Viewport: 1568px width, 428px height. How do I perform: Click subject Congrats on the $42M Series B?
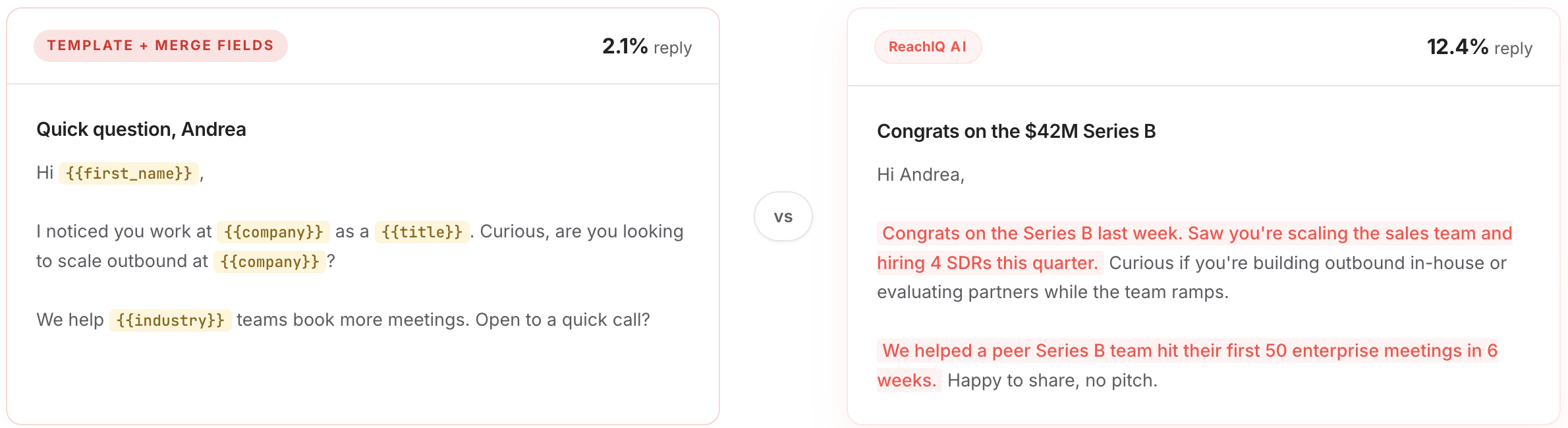(1016, 131)
